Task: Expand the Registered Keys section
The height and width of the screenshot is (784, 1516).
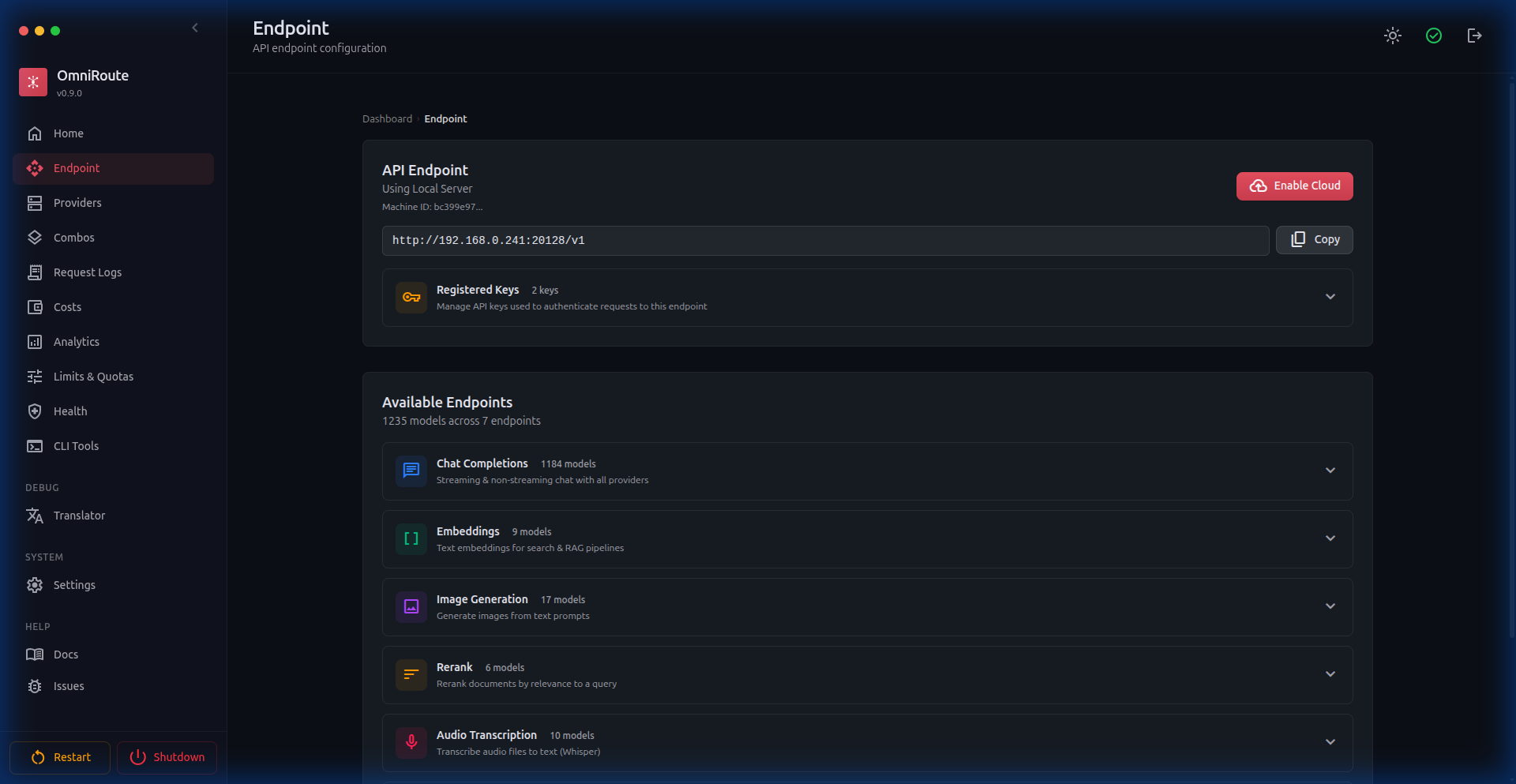Action: [1330, 298]
